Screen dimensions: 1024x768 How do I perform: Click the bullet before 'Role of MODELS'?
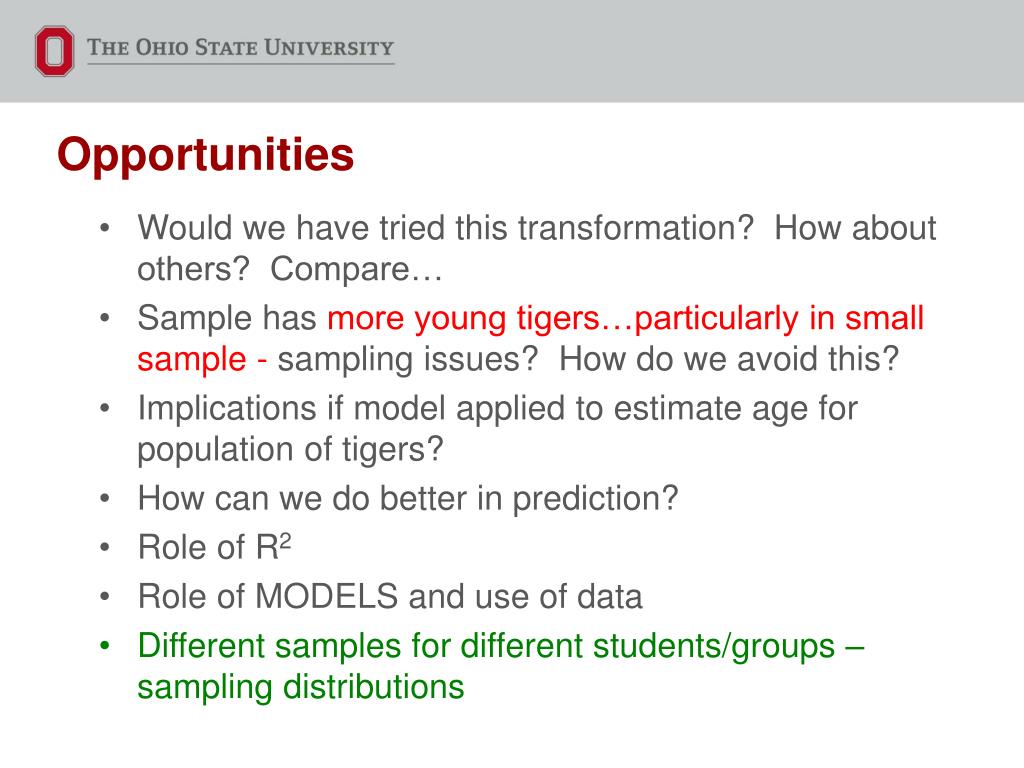104,597
